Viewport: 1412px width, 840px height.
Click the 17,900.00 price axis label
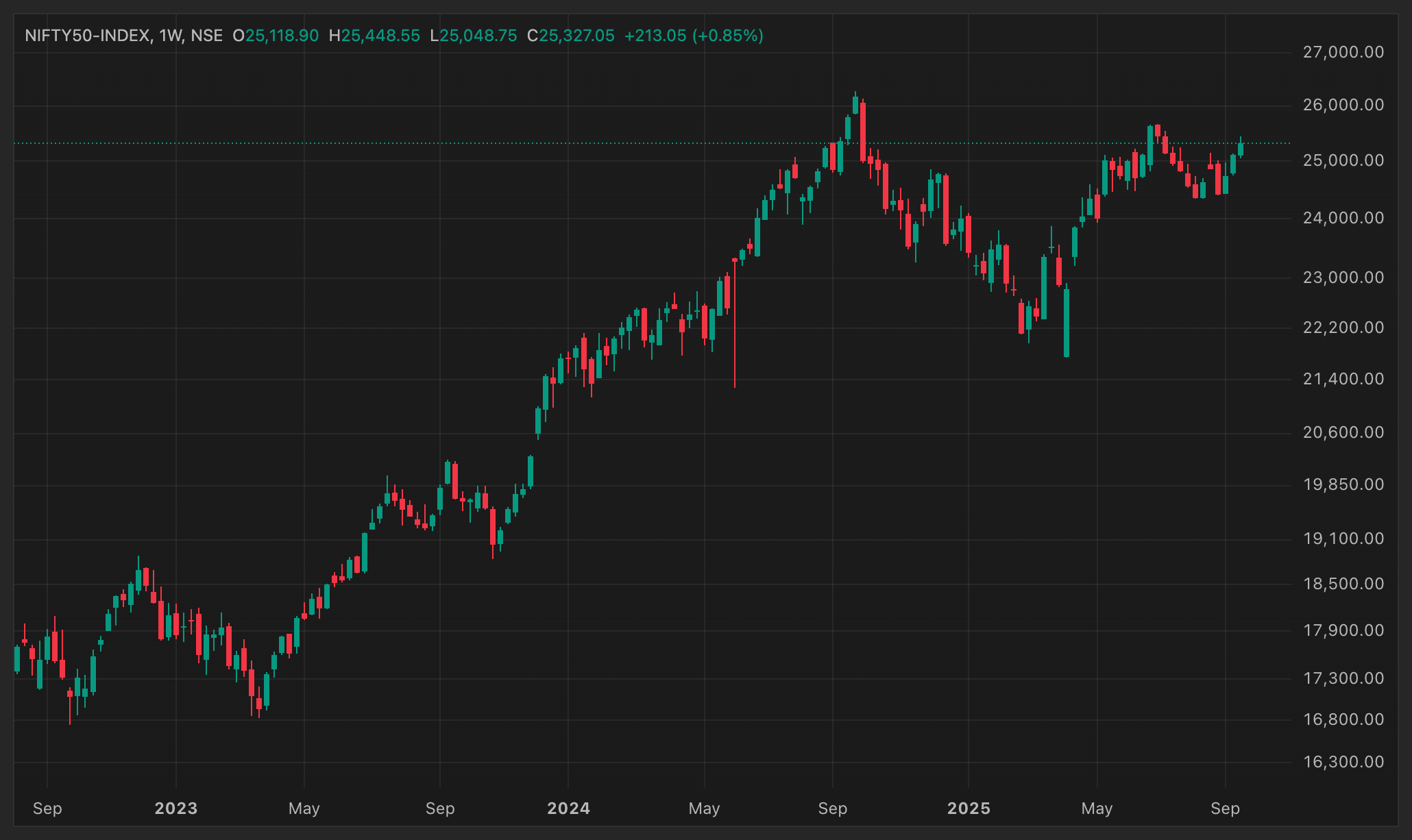[x=1343, y=630]
